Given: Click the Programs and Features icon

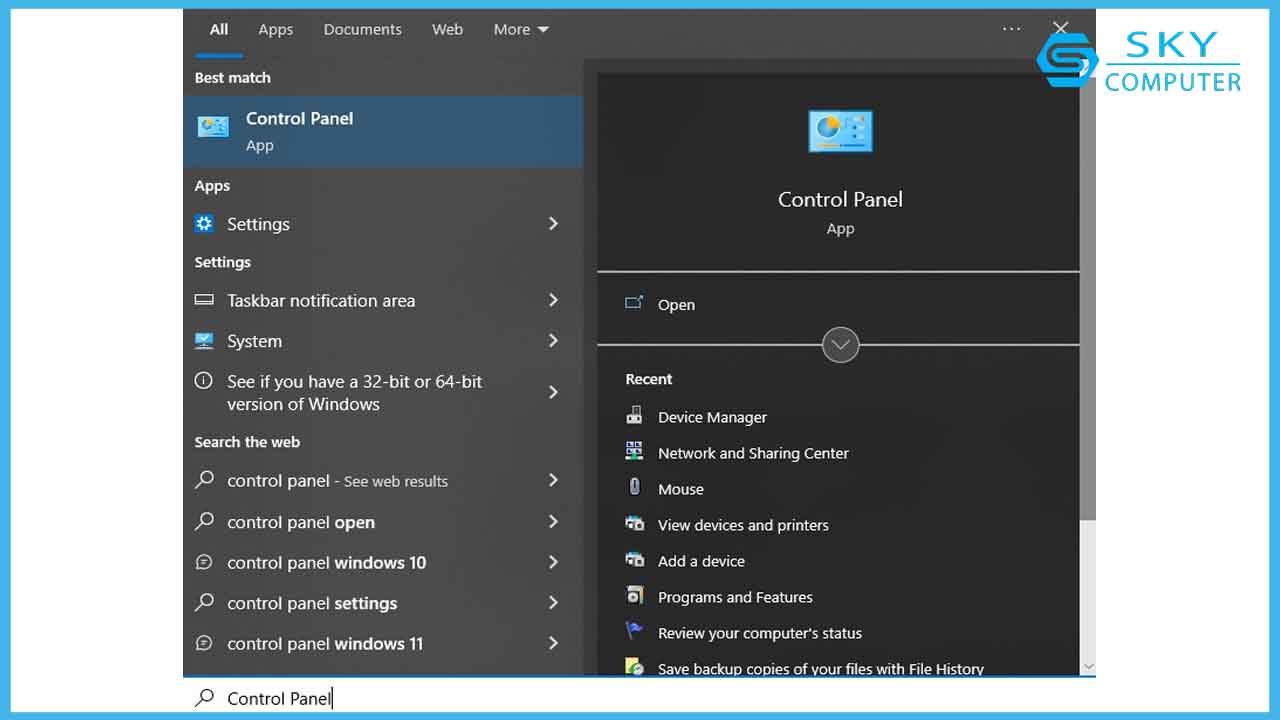Looking at the screenshot, I should click(x=634, y=596).
